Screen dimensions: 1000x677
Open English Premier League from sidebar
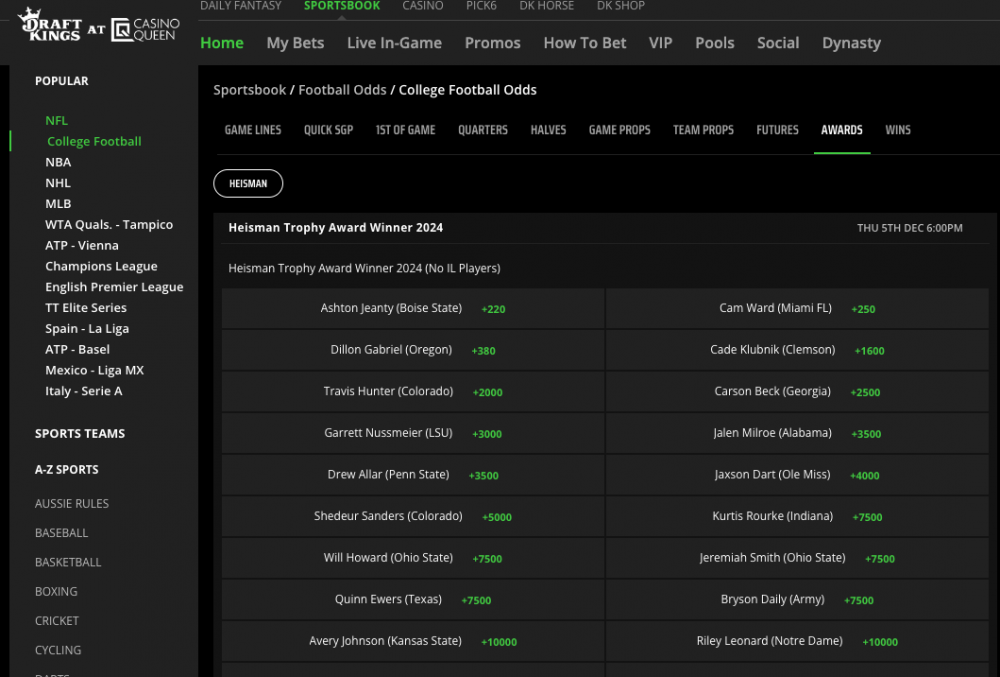114,287
